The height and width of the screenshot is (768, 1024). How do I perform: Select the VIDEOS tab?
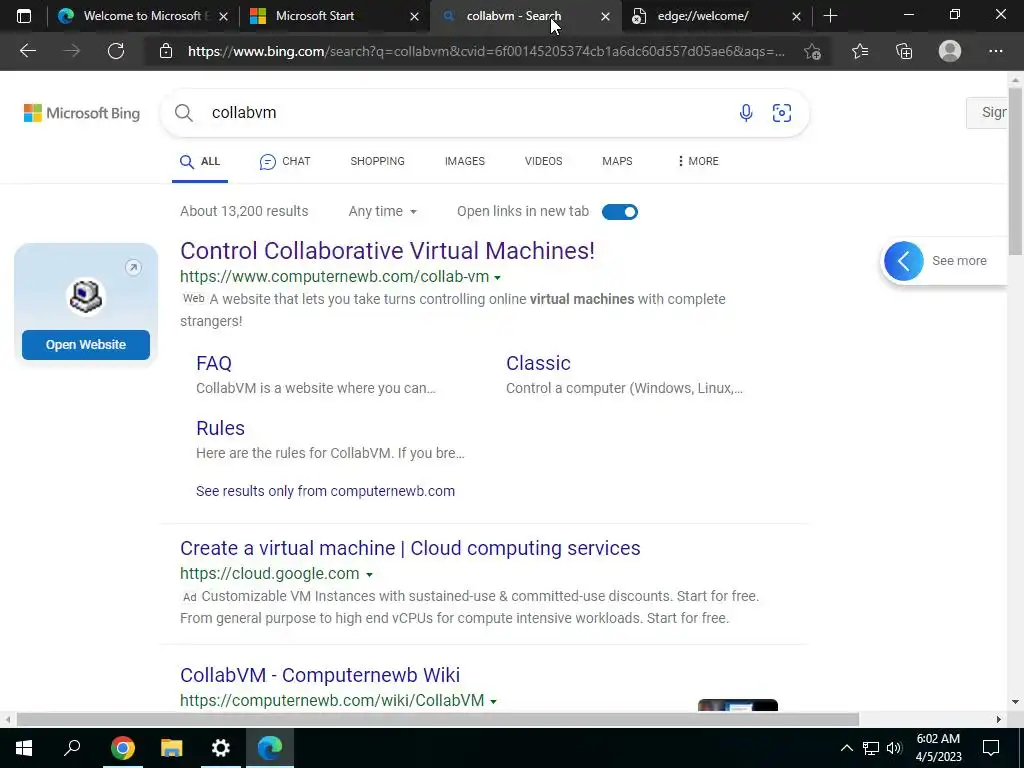543,161
